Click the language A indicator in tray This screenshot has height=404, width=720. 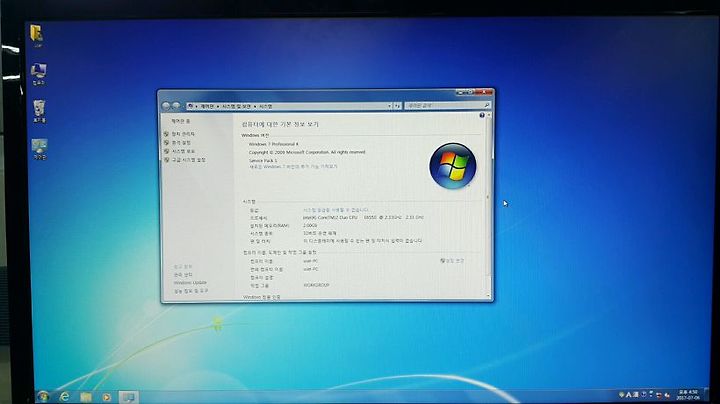tap(629, 395)
